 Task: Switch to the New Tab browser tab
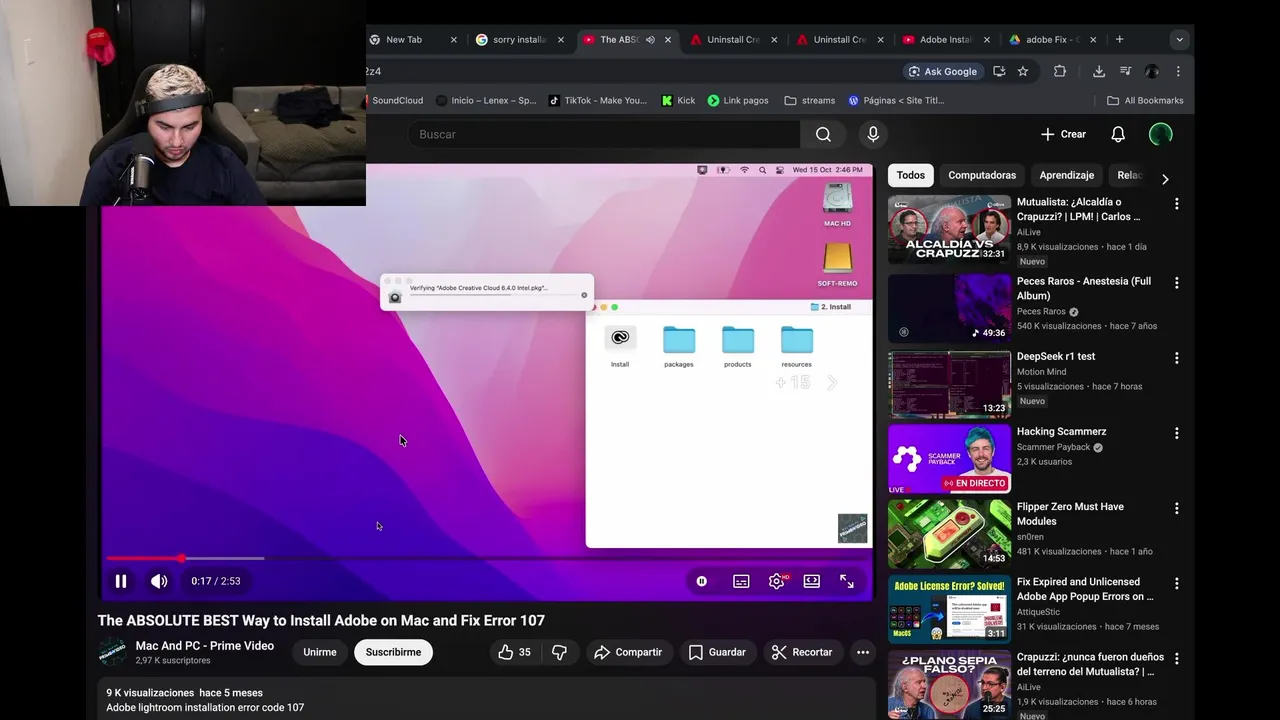411,40
